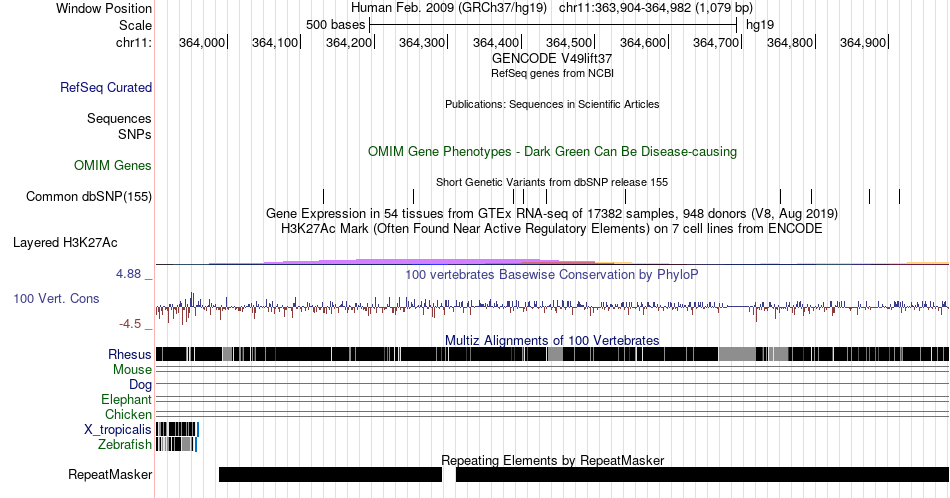
Task: Click the 364,300 ruler position
Action: click(x=422, y=42)
